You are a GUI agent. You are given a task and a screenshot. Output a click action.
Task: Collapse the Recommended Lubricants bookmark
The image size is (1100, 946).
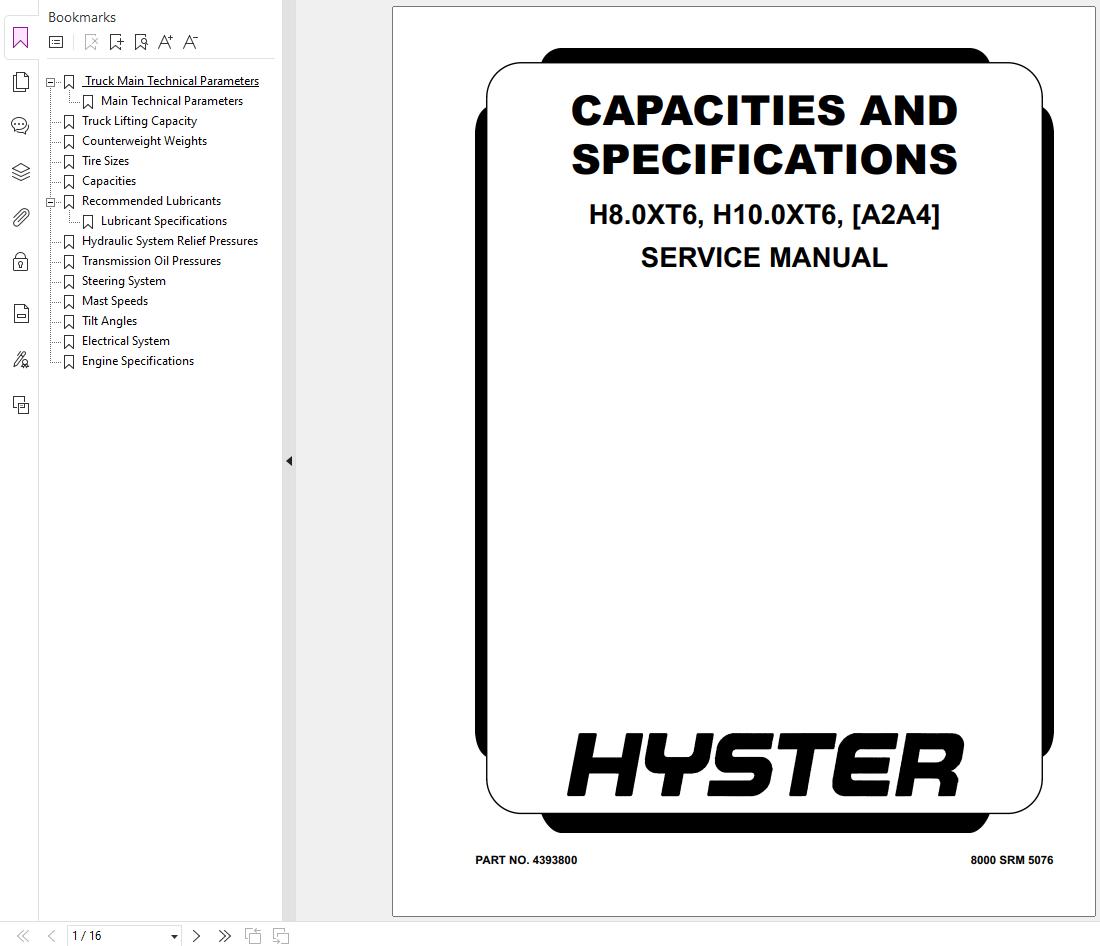pyautogui.click(x=50, y=201)
